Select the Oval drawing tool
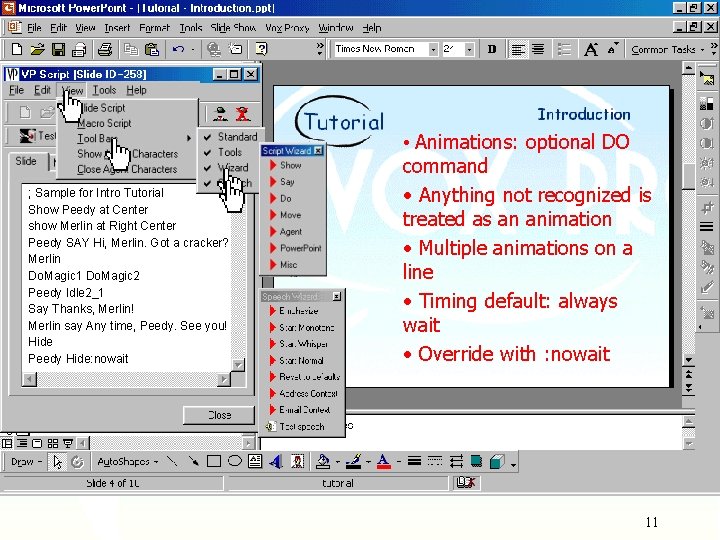Image resolution: width=720 pixels, height=540 pixels. tap(235, 461)
